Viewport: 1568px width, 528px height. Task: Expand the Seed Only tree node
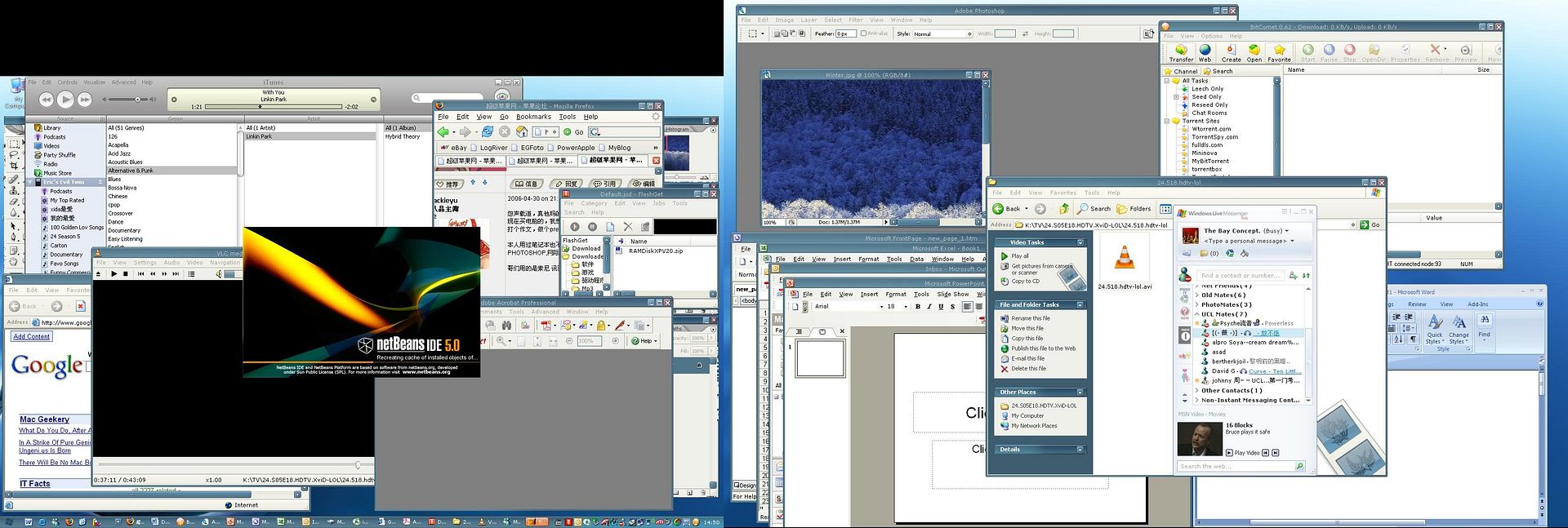(1176, 97)
